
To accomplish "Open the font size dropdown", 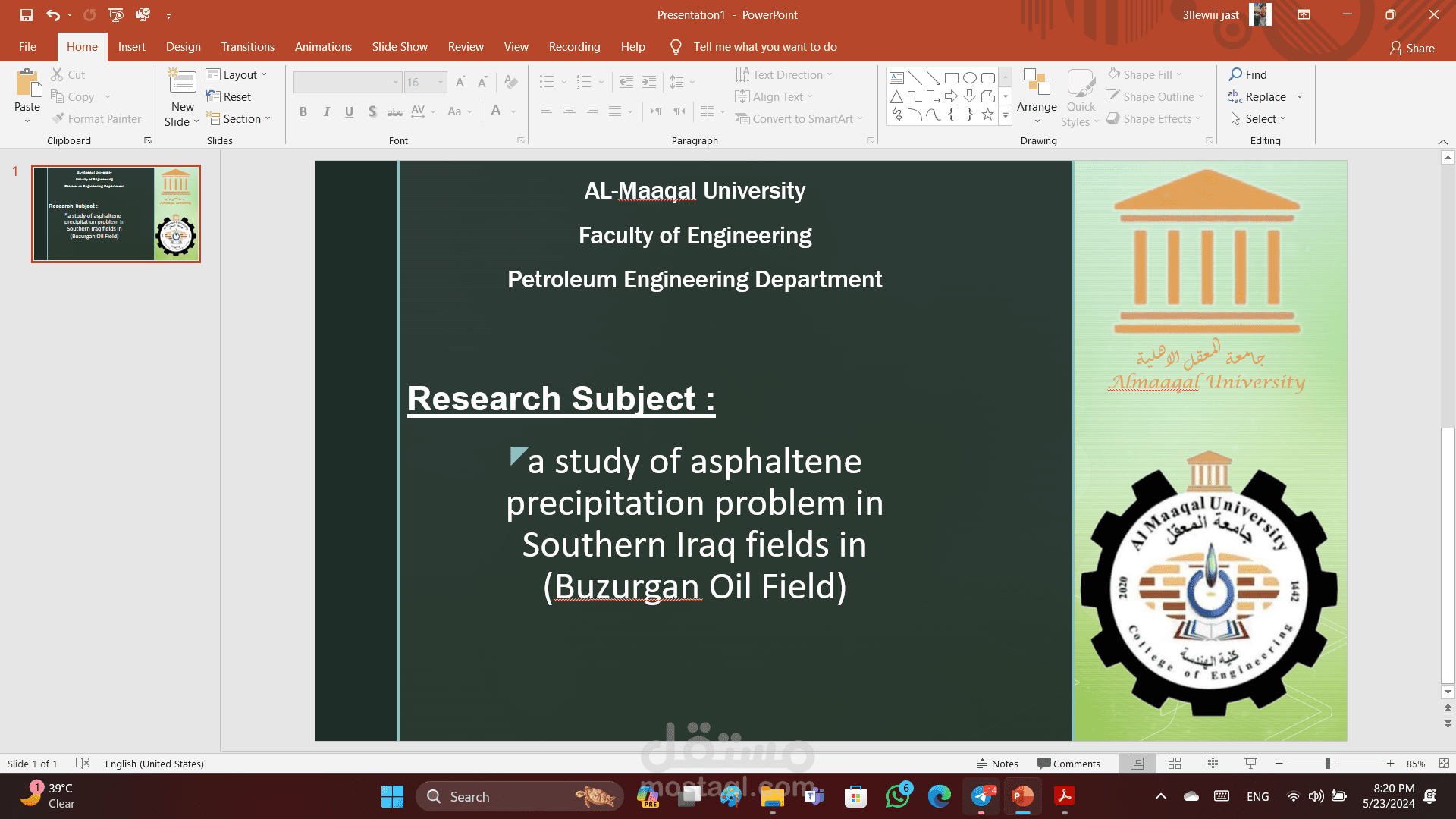I will (x=441, y=82).
